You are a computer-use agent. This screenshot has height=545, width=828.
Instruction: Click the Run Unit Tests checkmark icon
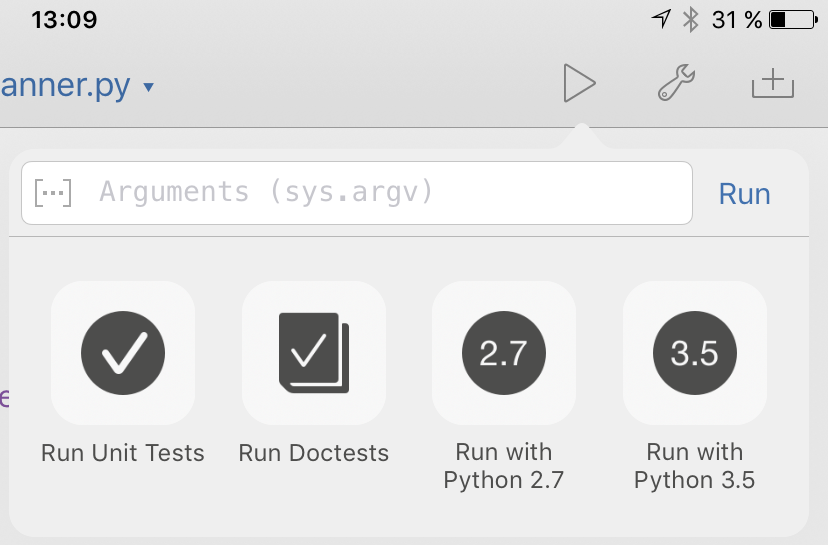pos(123,353)
